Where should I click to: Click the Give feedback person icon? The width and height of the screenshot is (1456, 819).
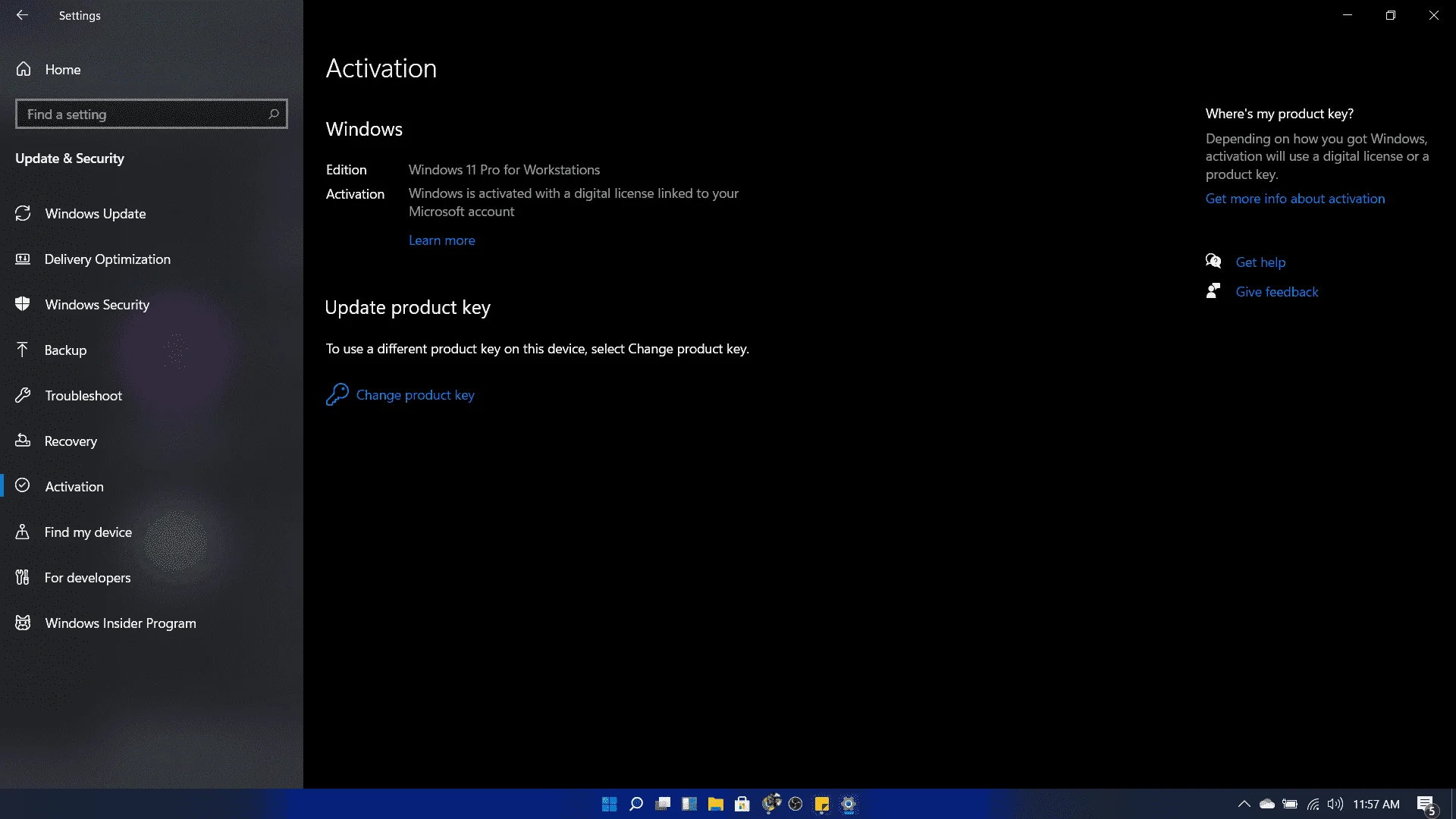(1213, 291)
